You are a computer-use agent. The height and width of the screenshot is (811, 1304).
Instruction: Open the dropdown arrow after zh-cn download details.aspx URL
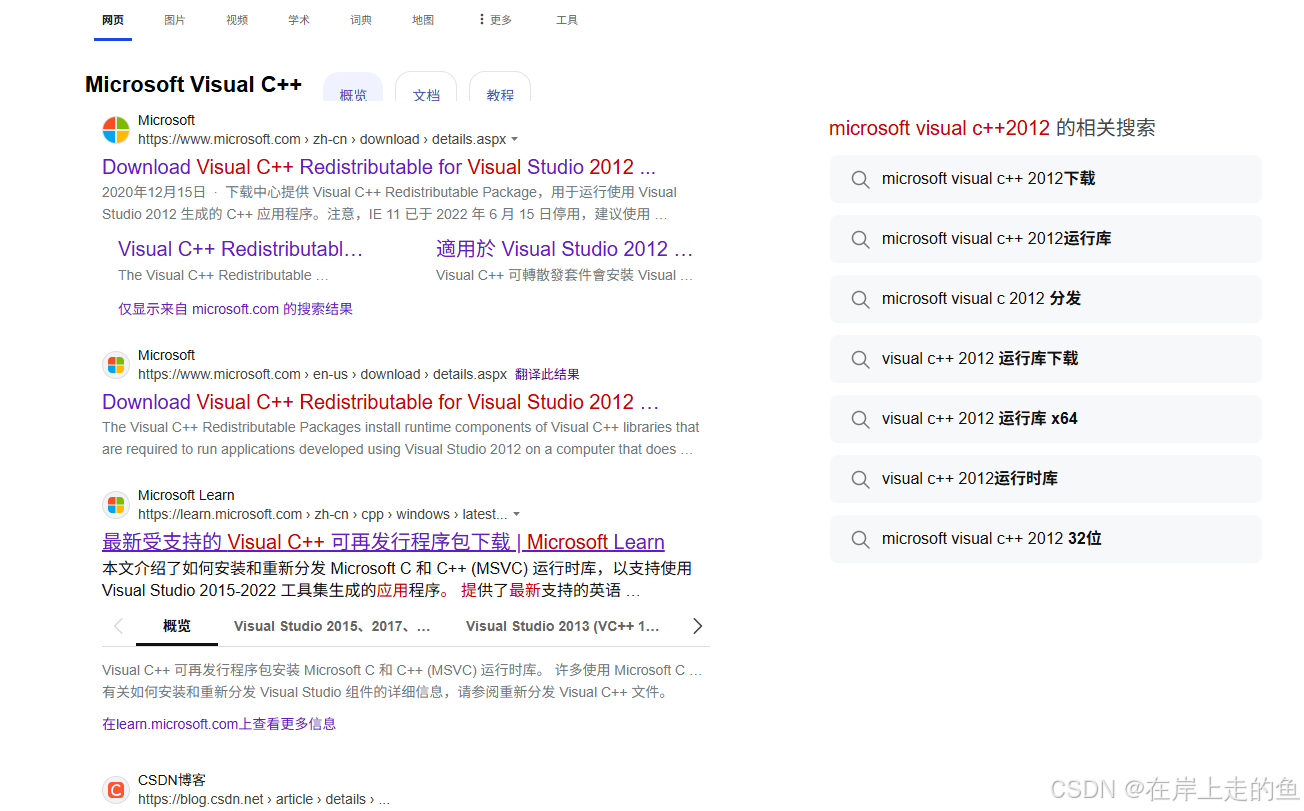pyautogui.click(x=515, y=139)
